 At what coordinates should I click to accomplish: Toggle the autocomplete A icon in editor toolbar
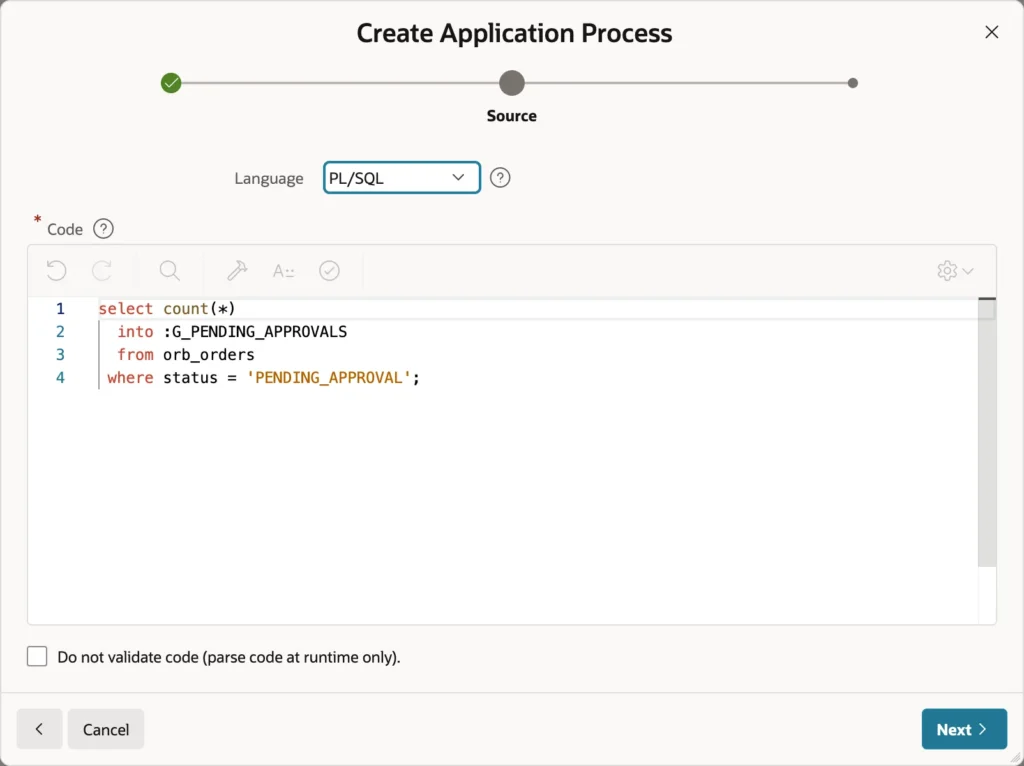click(283, 270)
